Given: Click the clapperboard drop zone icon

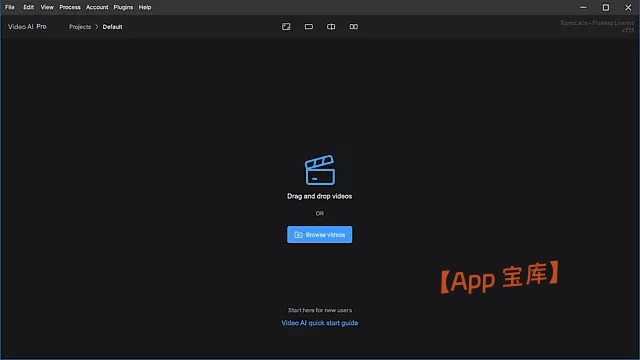Looking at the screenshot, I should pos(320,170).
